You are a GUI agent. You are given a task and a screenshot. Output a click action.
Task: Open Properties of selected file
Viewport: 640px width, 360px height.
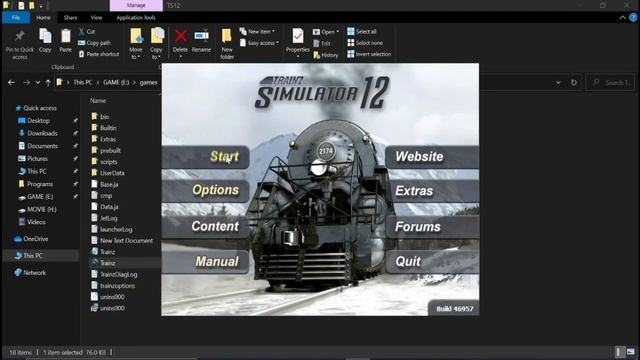pyautogui.click(x=298, y=43)
